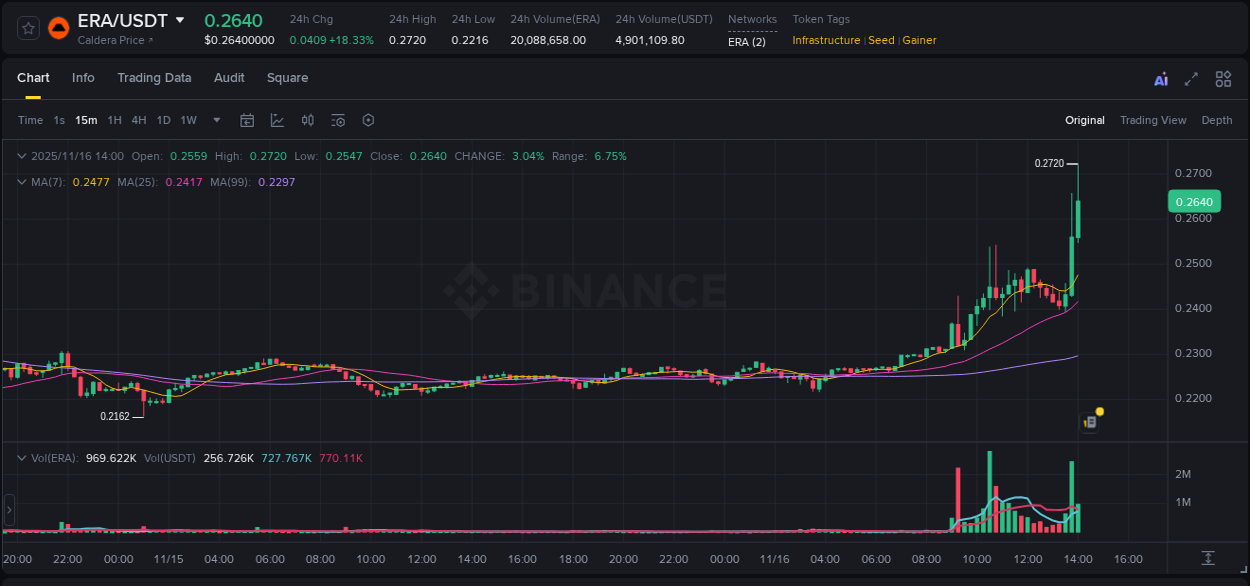Open the display settings icon with gear

[x=338, y=120]
